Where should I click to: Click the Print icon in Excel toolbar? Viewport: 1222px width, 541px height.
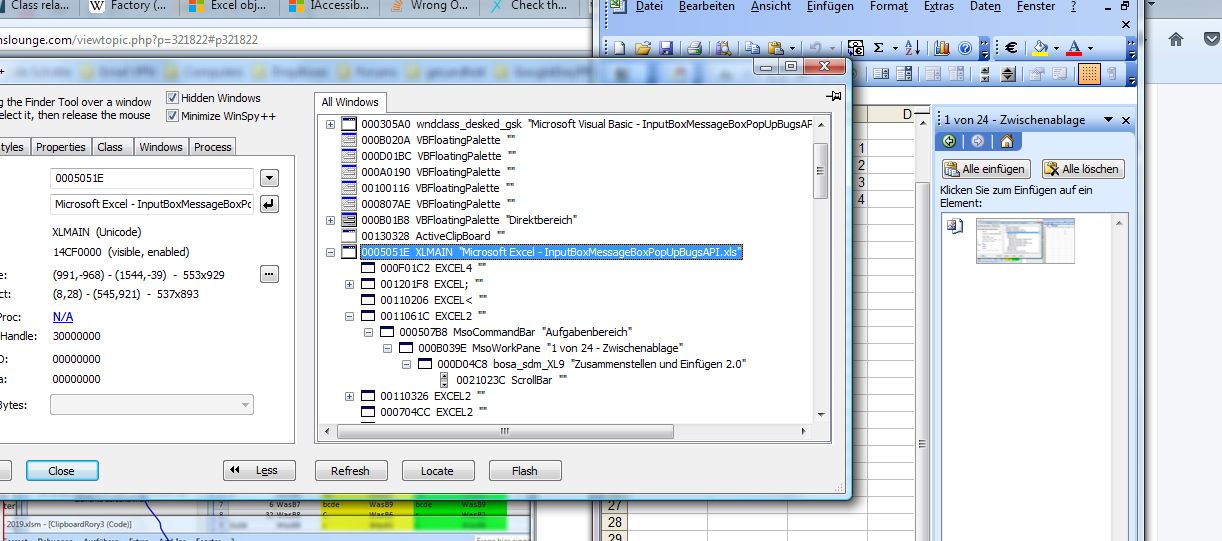[694, 48]
